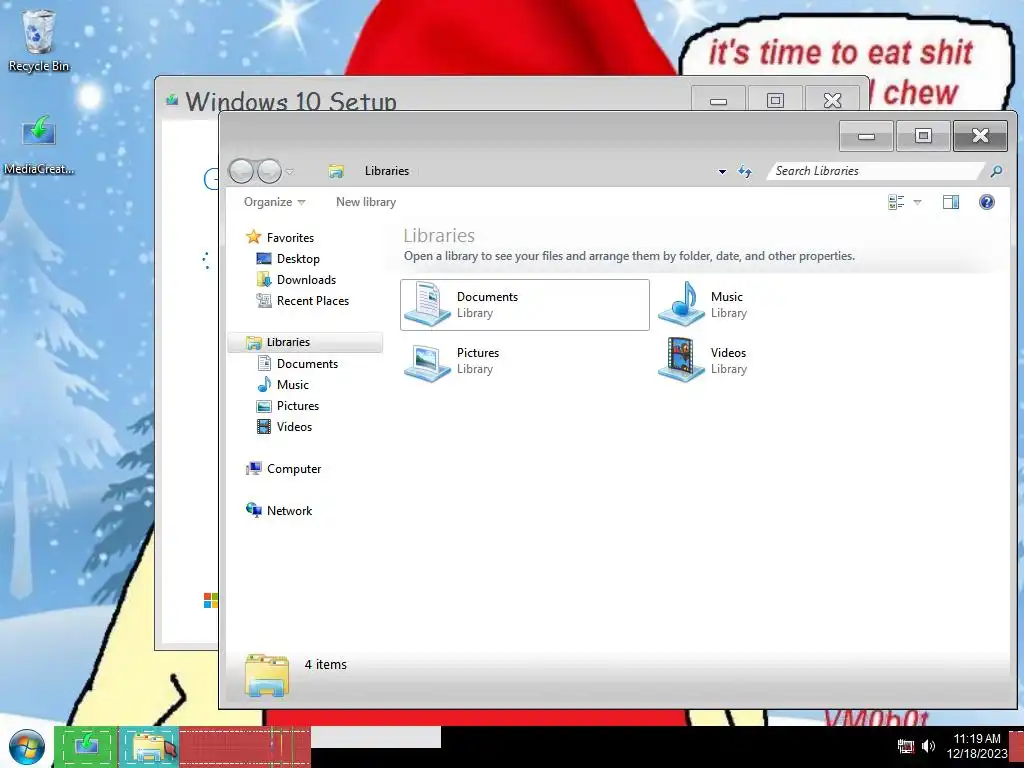Click the Libraries icon in the details pane
Viewport: 1024px width, 768px height.
tap(267, 675)
